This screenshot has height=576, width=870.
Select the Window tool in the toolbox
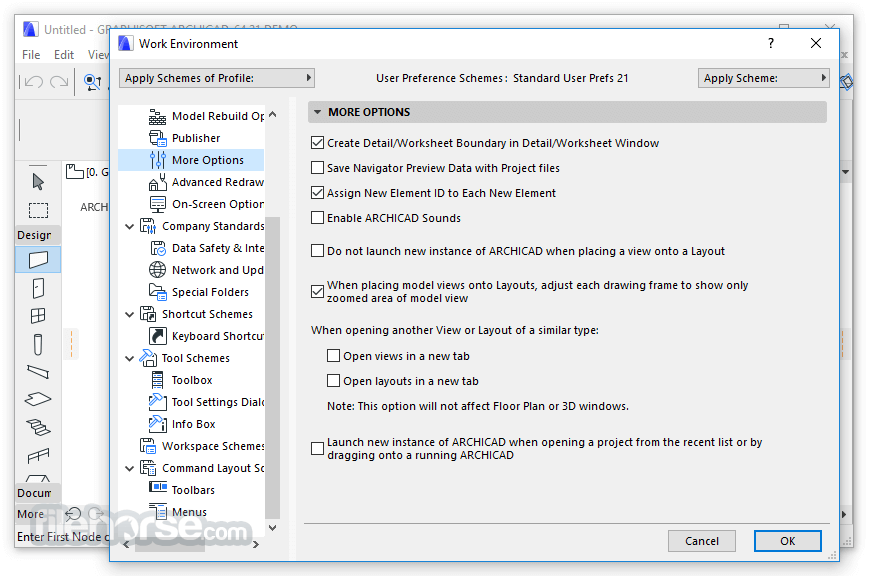tap(38, 316)
